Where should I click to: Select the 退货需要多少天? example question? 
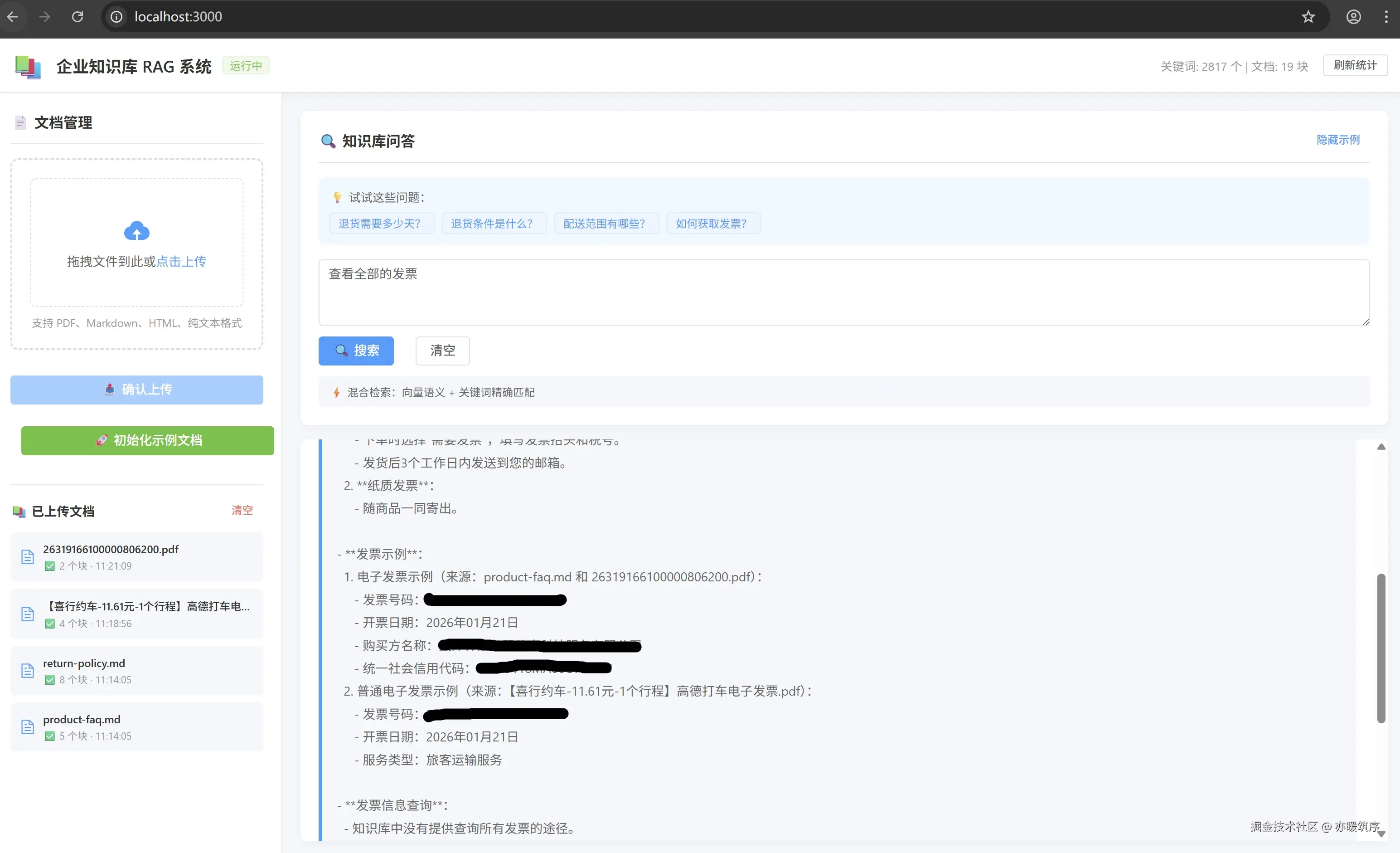(379, 224)
